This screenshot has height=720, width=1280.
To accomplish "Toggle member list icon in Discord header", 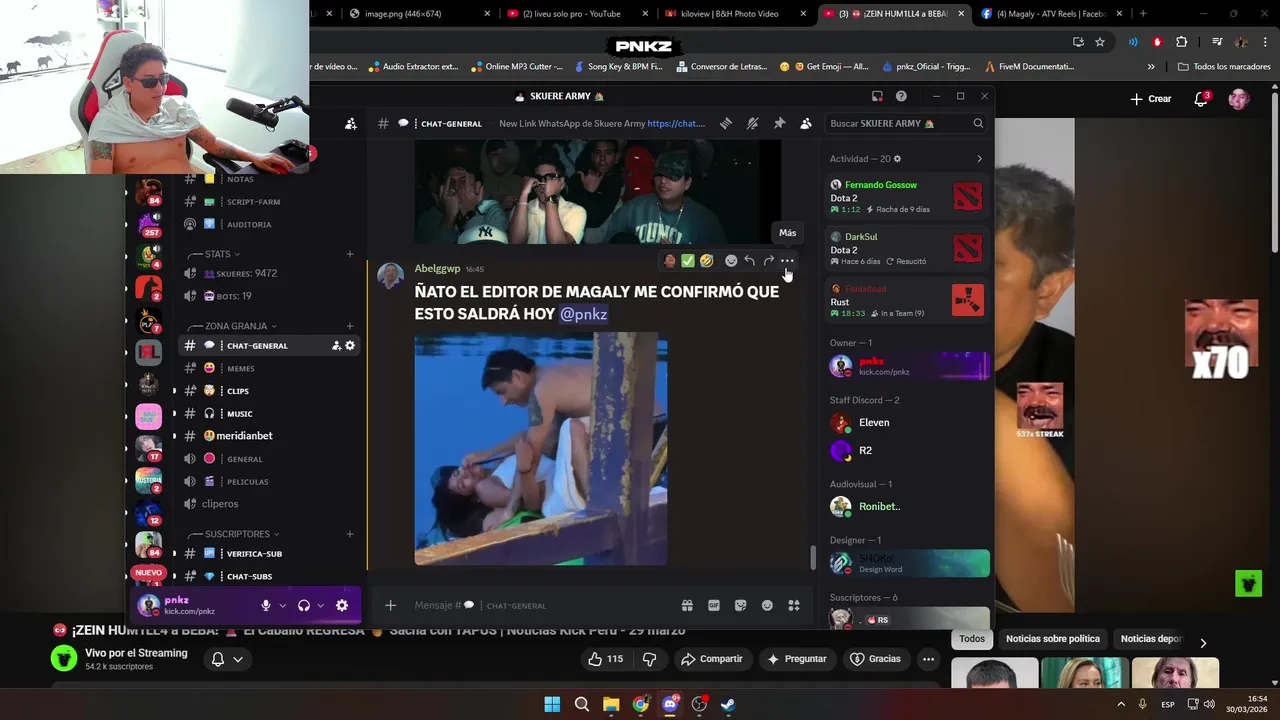I will click(806, 123).
